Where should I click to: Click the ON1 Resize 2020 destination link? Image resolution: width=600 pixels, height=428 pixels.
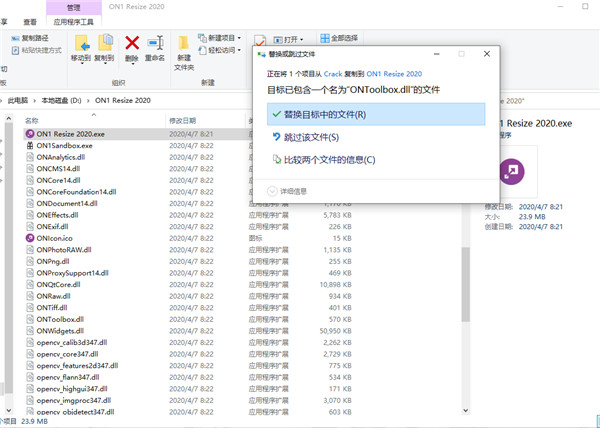pyautogui.click(x=394, y=74)
